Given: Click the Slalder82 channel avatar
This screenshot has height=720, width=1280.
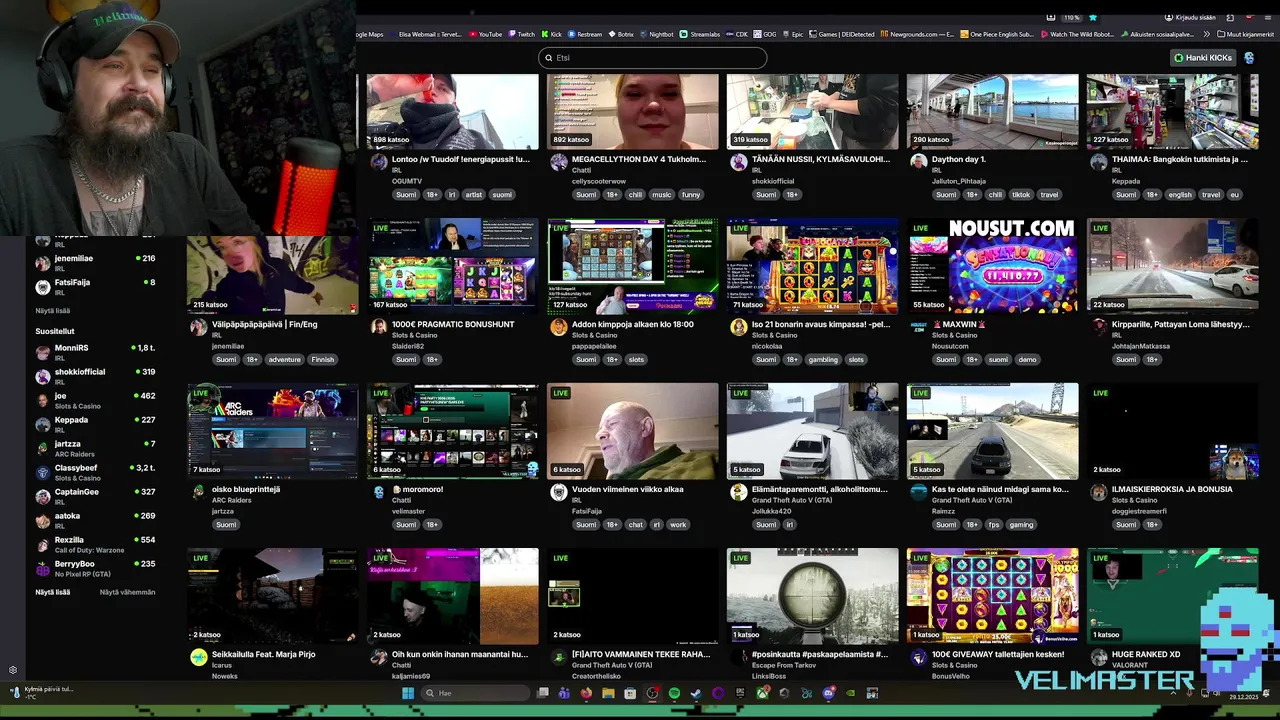Looking at the screenshot, I should point(378,327).
